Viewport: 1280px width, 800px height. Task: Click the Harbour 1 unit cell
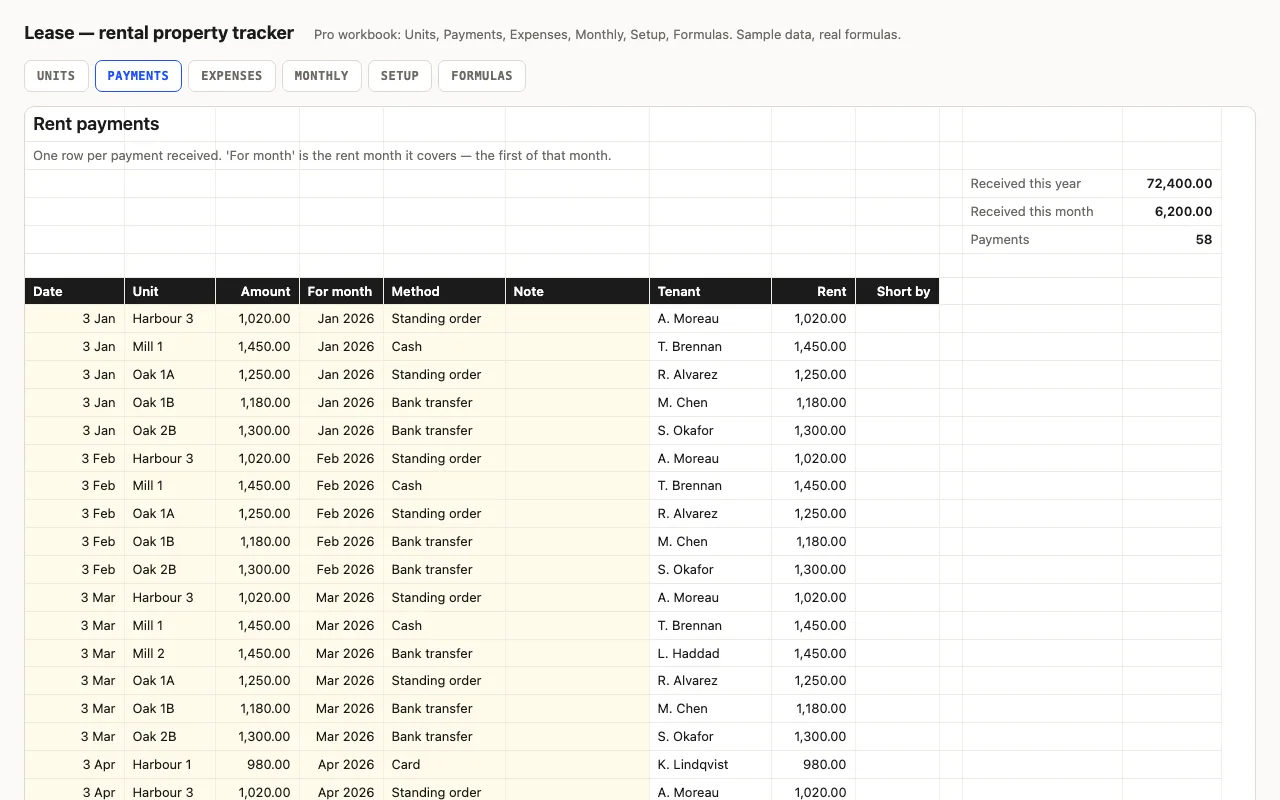click(x=170, y=764)
